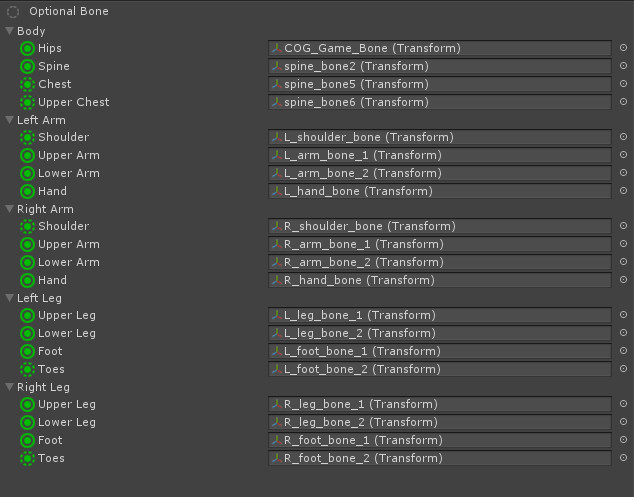
Task: Select the L_shoulder_bone transform field
Action: 440,137
